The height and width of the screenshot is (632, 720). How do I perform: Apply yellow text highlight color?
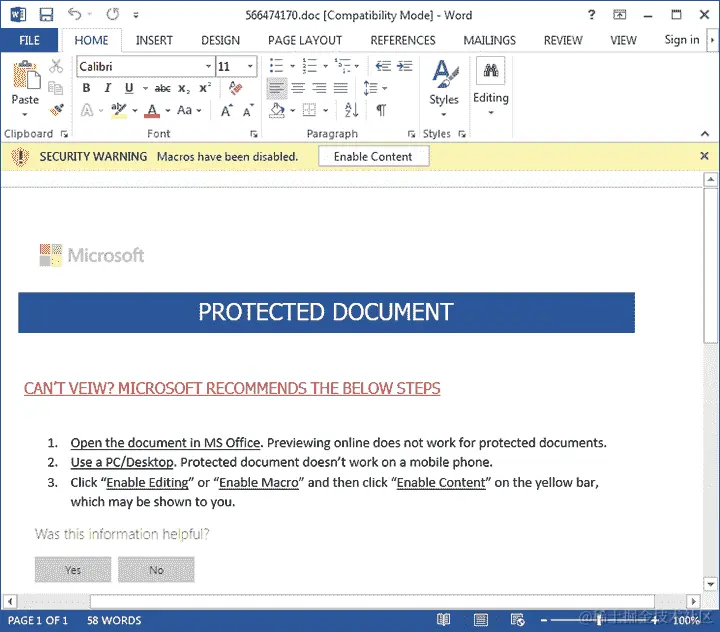pyautogui.click(x=118, y=110)
